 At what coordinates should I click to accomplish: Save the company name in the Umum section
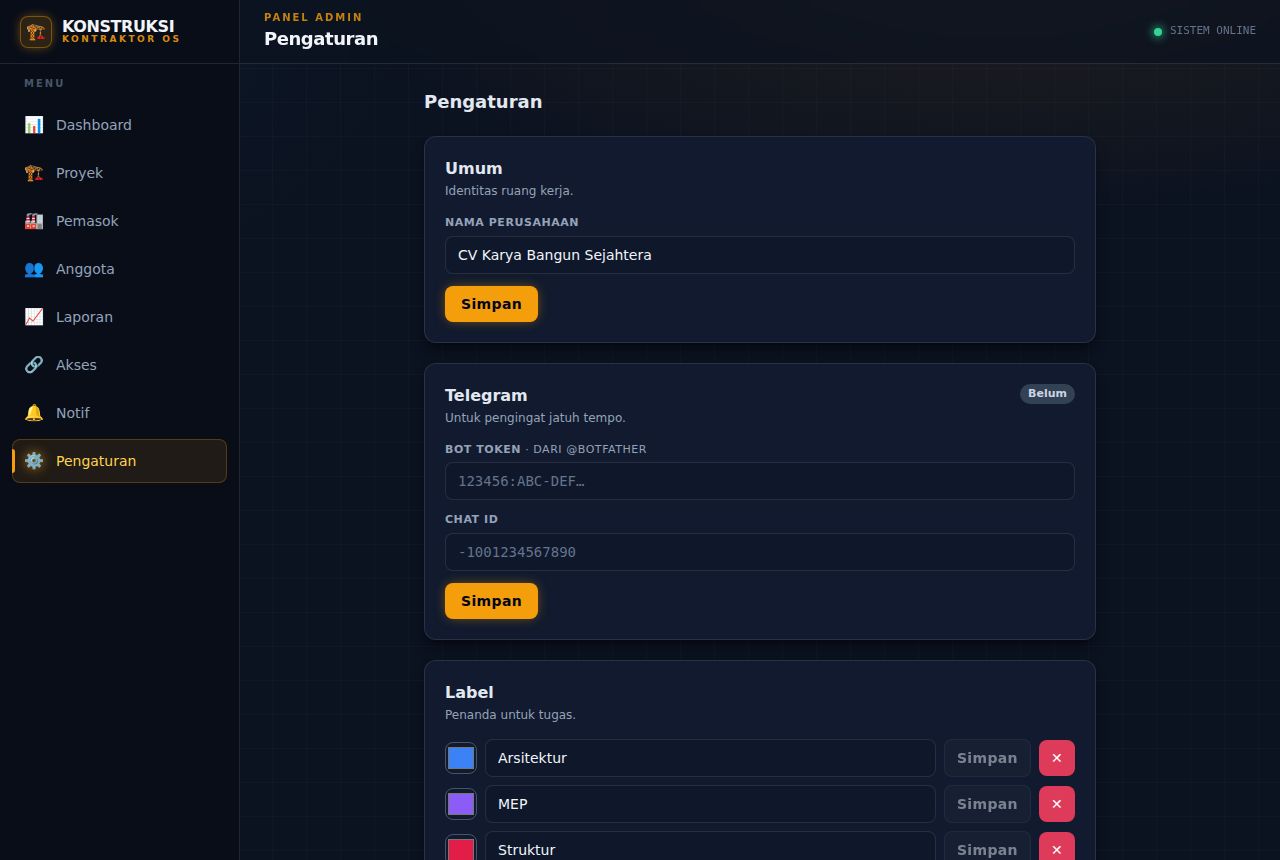(491, 304)
